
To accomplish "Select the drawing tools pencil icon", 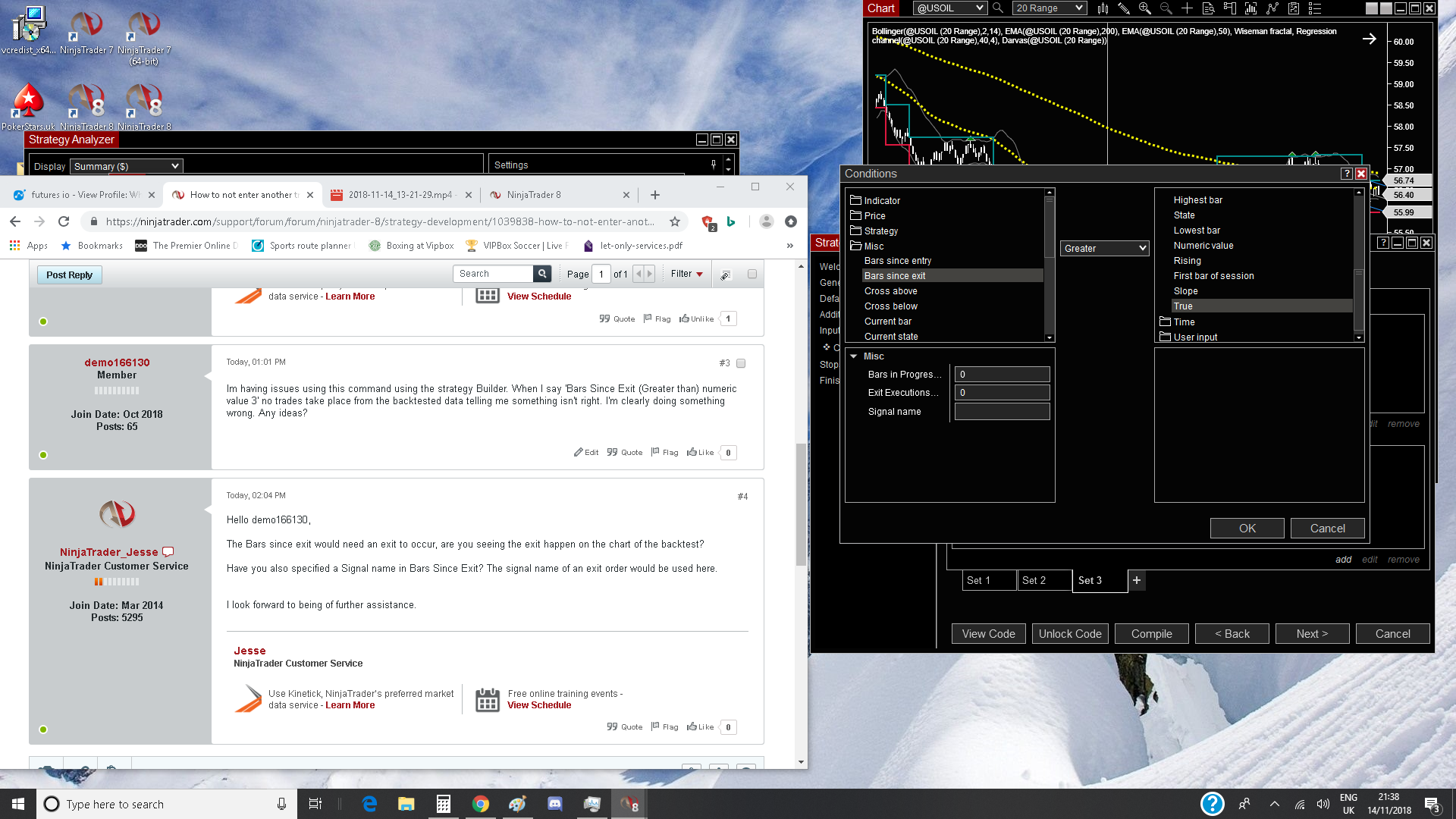I will (1124, 8).
